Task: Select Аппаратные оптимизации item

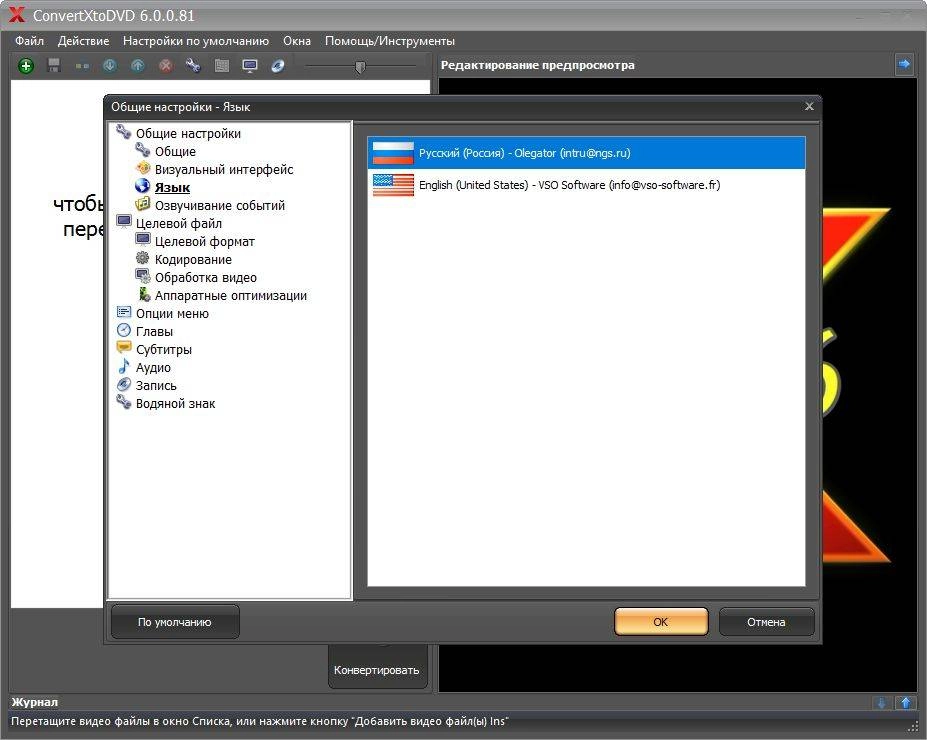Action: tap(231, 296)
